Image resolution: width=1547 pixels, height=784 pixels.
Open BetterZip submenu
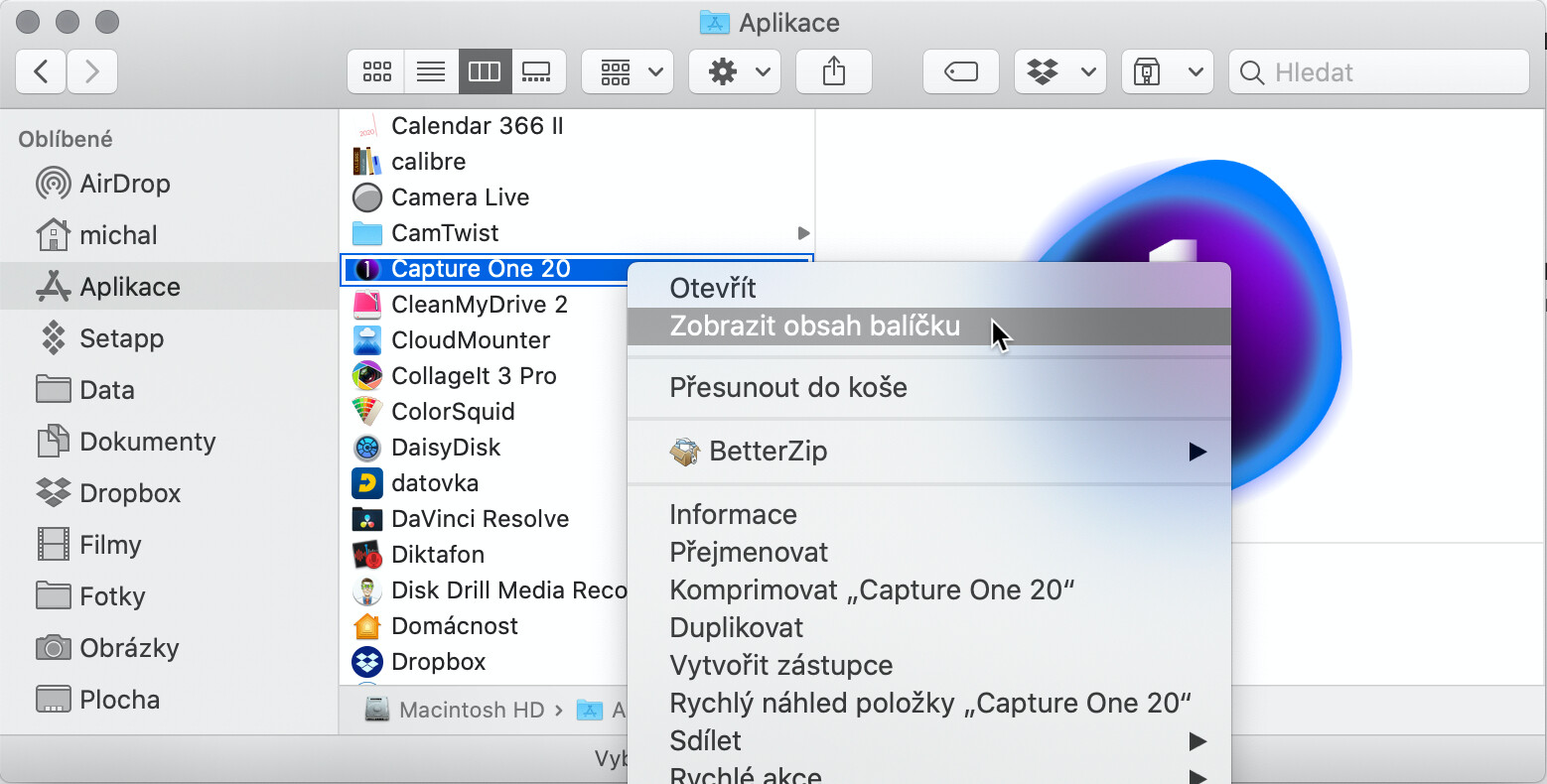[x=929, y=451]
